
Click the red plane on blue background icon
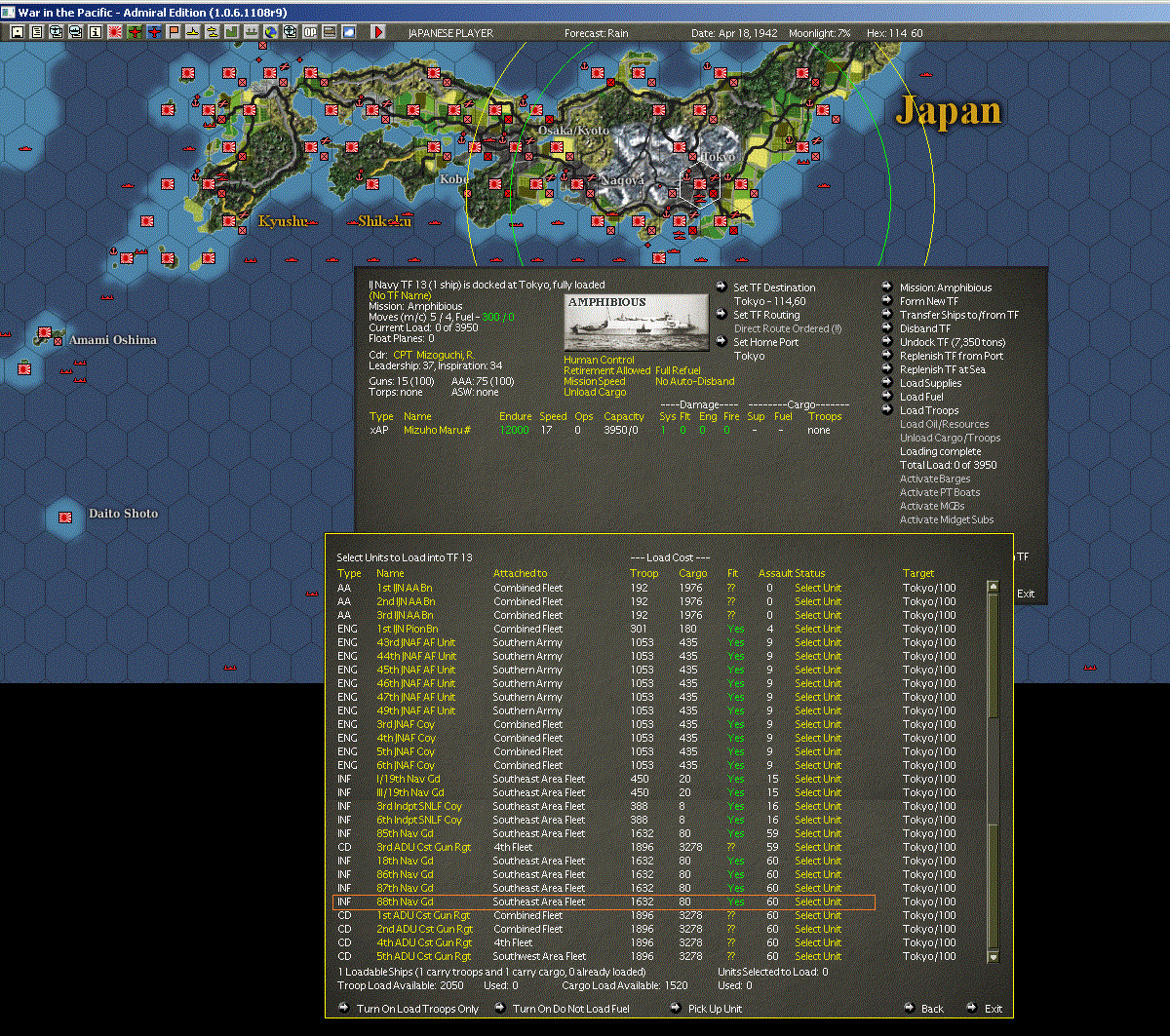(154, 32)
